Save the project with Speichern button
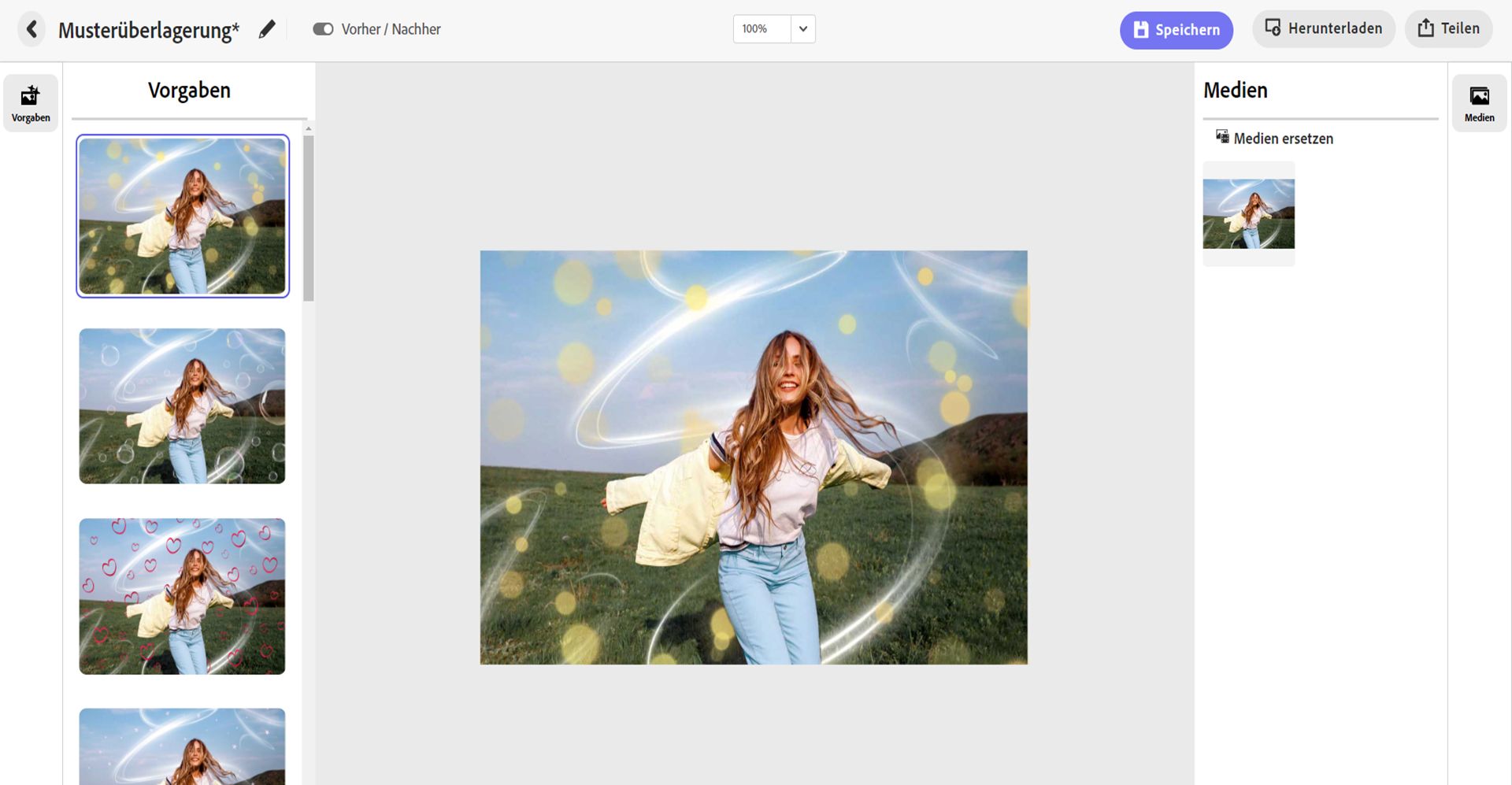The width and height of the screenshot is (1512, 785). point(1177,30)
